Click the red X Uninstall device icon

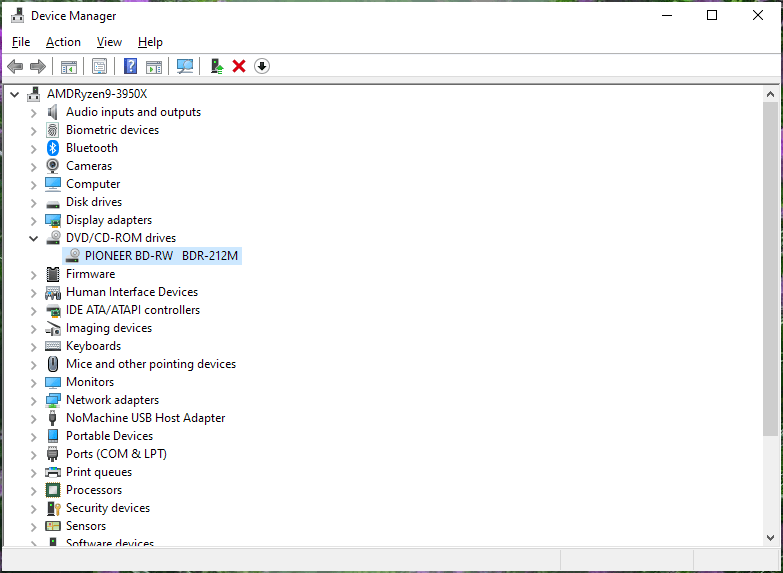(x=239, y=66)
